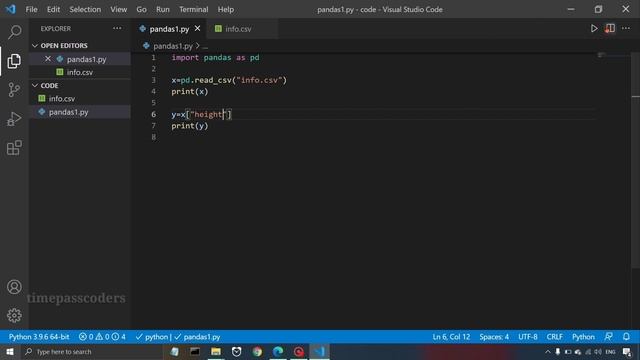
Task: Open the View menu
Action: tap(118, 9)
